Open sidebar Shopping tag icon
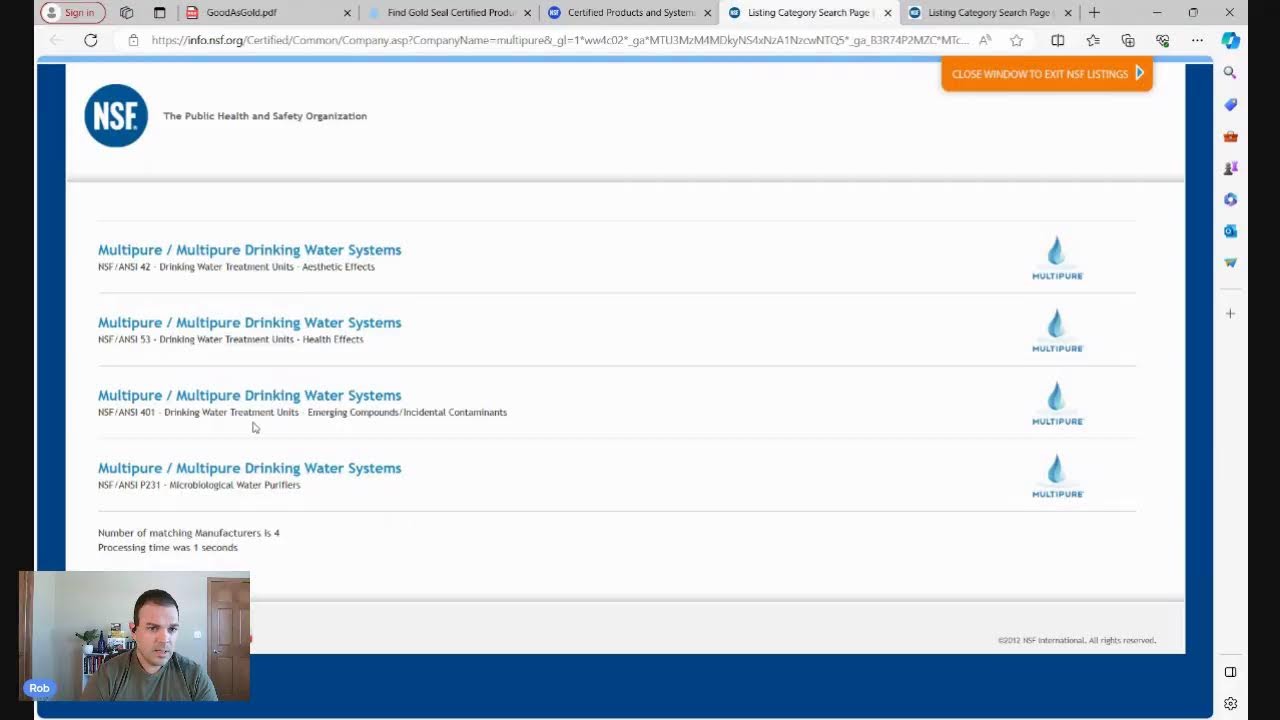Image resolution: width=1280 pixels, height=720 pixels. (1230, 104)
